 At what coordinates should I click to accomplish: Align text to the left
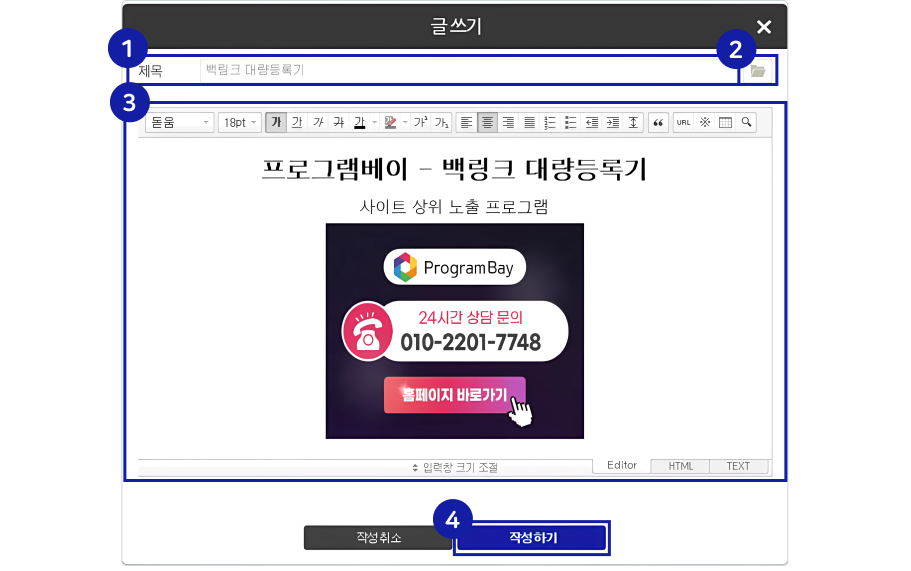coord(466,122)
